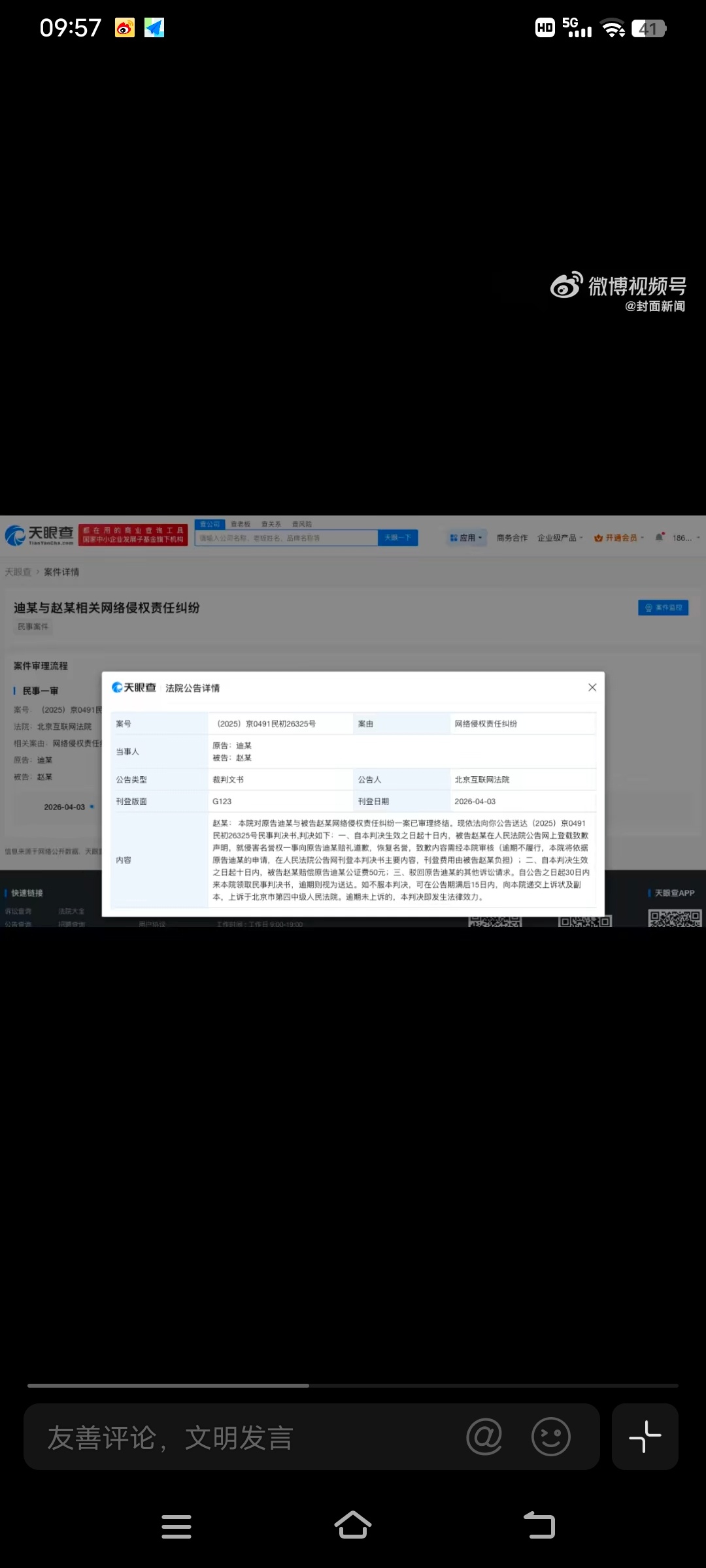Tap the Weibo notification icon in status bar
The image size is (706, 1568).
[125, 28]
